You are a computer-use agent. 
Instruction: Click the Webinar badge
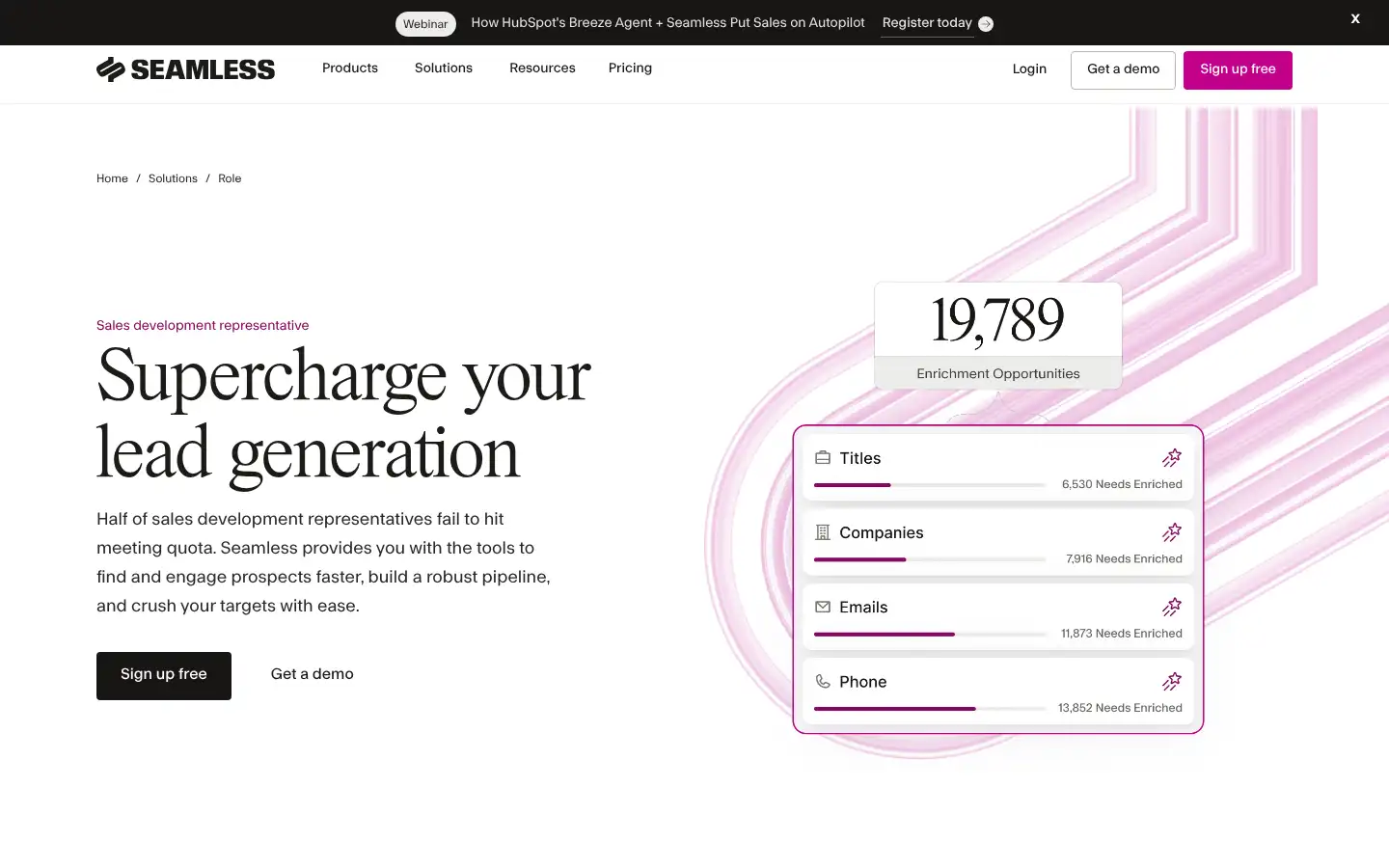[x=425, y=24]
